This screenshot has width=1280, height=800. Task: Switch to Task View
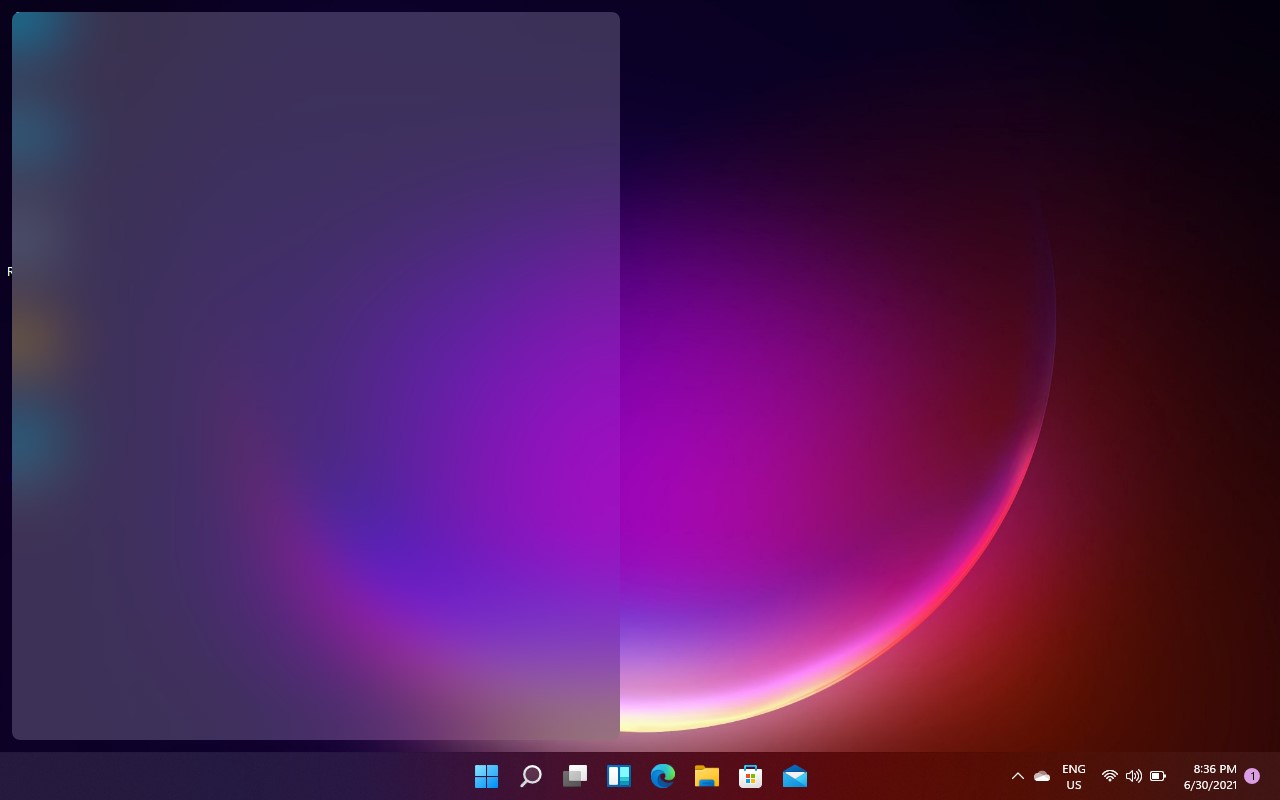point(575,775)
